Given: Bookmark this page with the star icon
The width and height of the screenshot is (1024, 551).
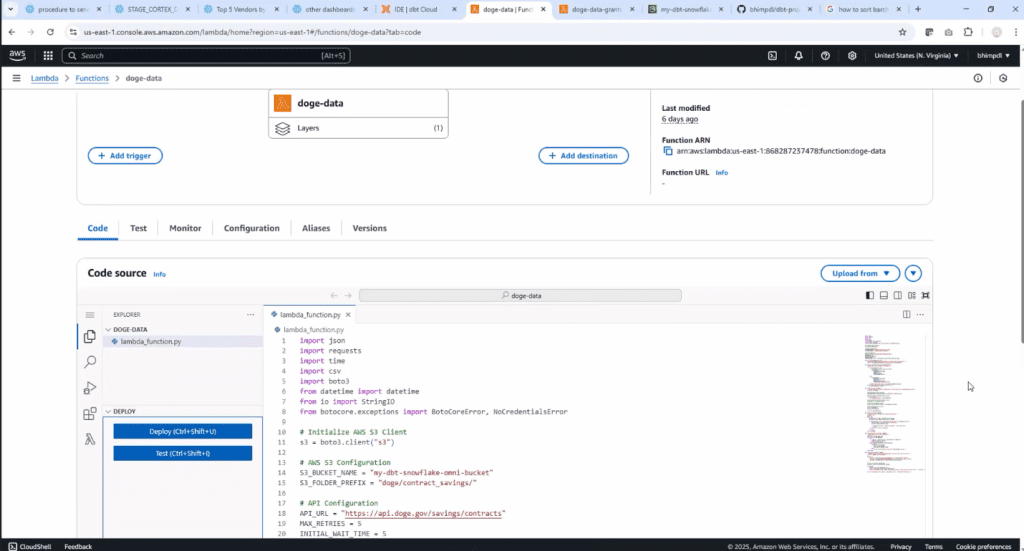Looking at the screenshot, I should point(903,32).
